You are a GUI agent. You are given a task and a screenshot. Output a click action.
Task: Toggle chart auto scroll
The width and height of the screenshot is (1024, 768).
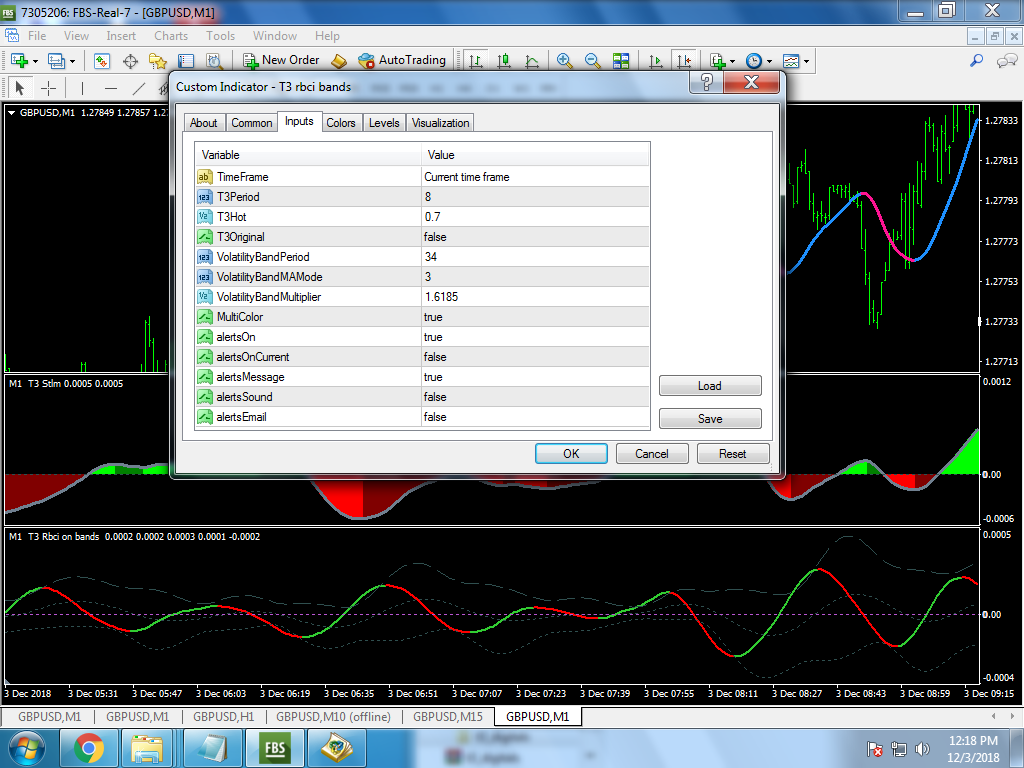(x=656, y=61)
